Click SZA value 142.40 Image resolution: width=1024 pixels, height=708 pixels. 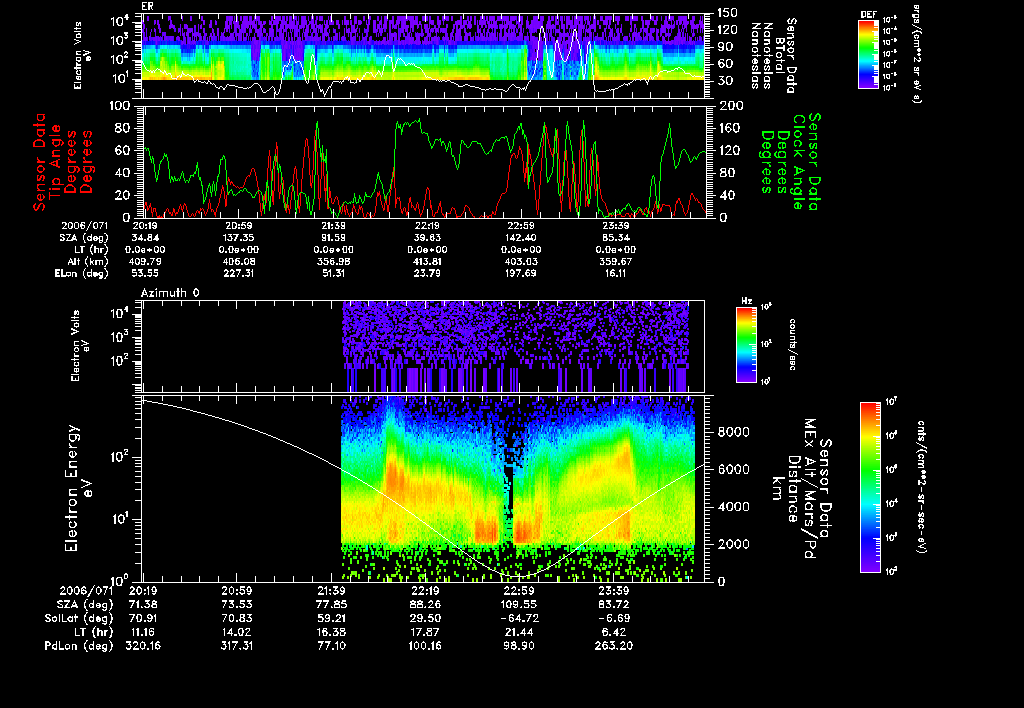tap(520, 238)
